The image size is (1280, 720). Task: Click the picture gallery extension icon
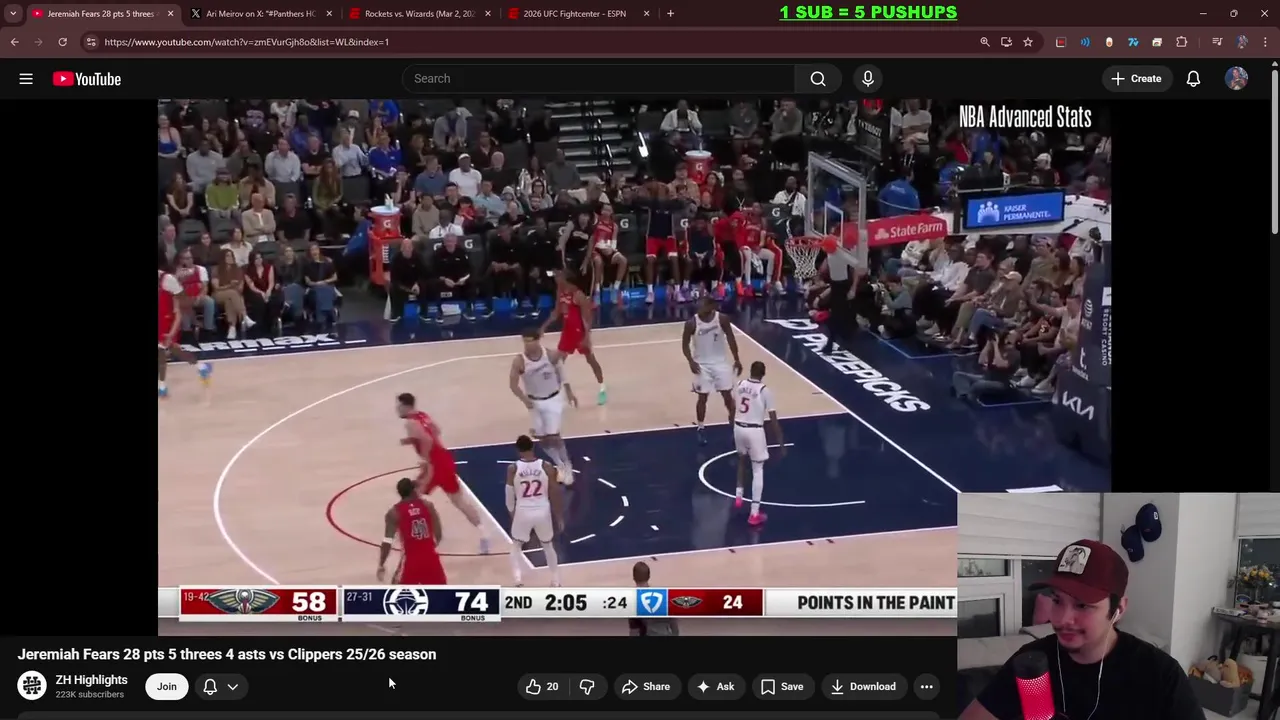point(1157,42)
